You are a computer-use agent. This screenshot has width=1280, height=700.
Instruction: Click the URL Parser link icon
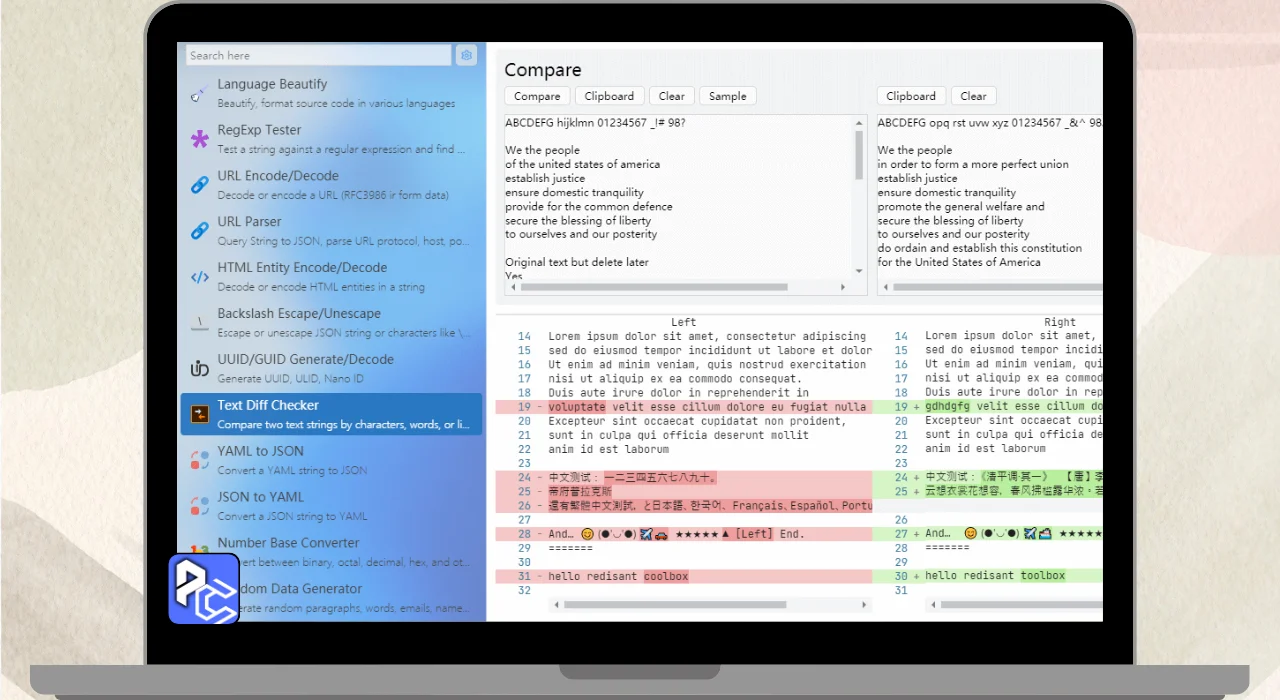coord(199,231)
